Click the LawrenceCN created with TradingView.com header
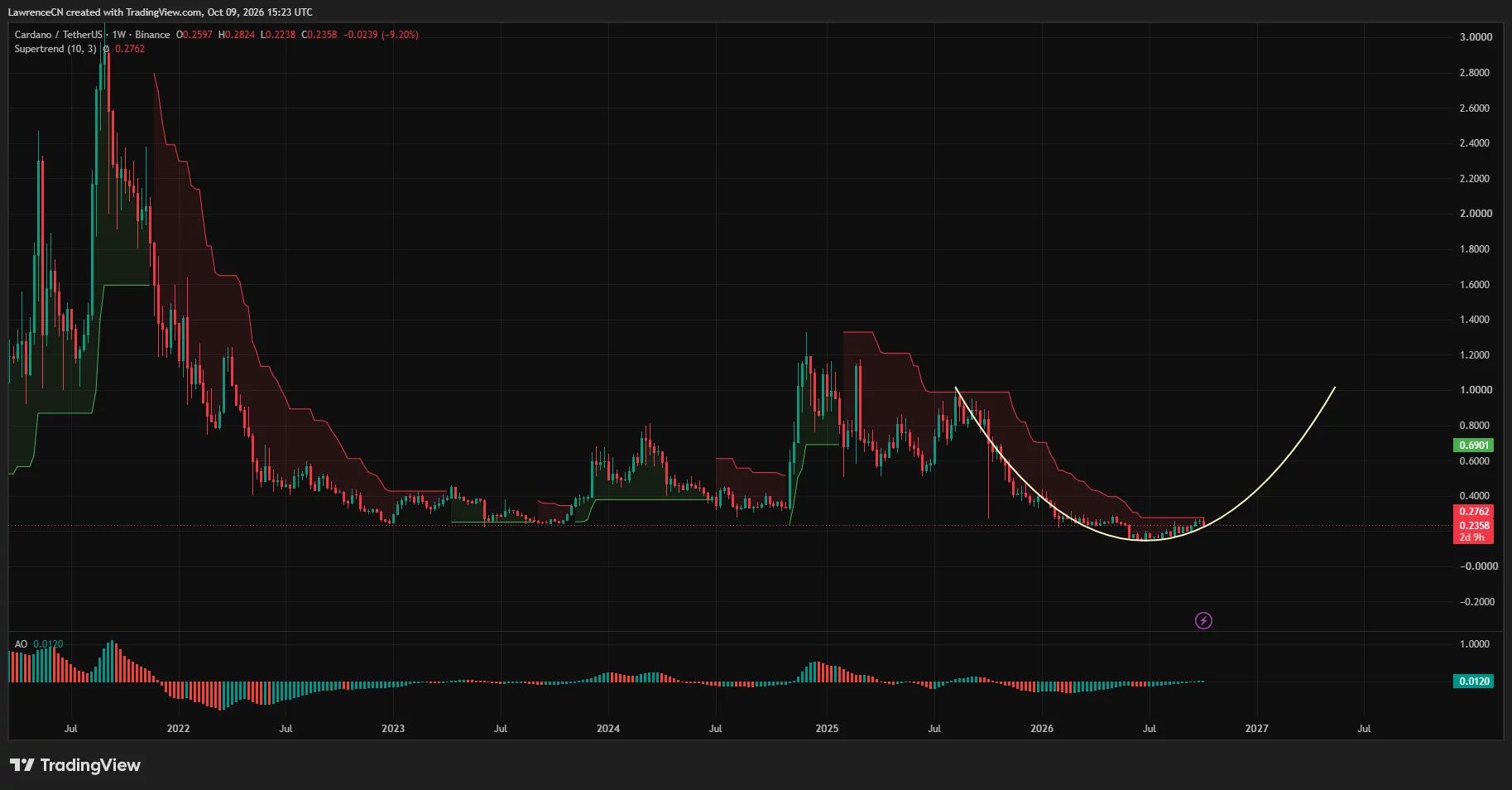Image resolution: width=1512 pixels, height=790 pixels. pyautogui.click(x=161, y=12)
